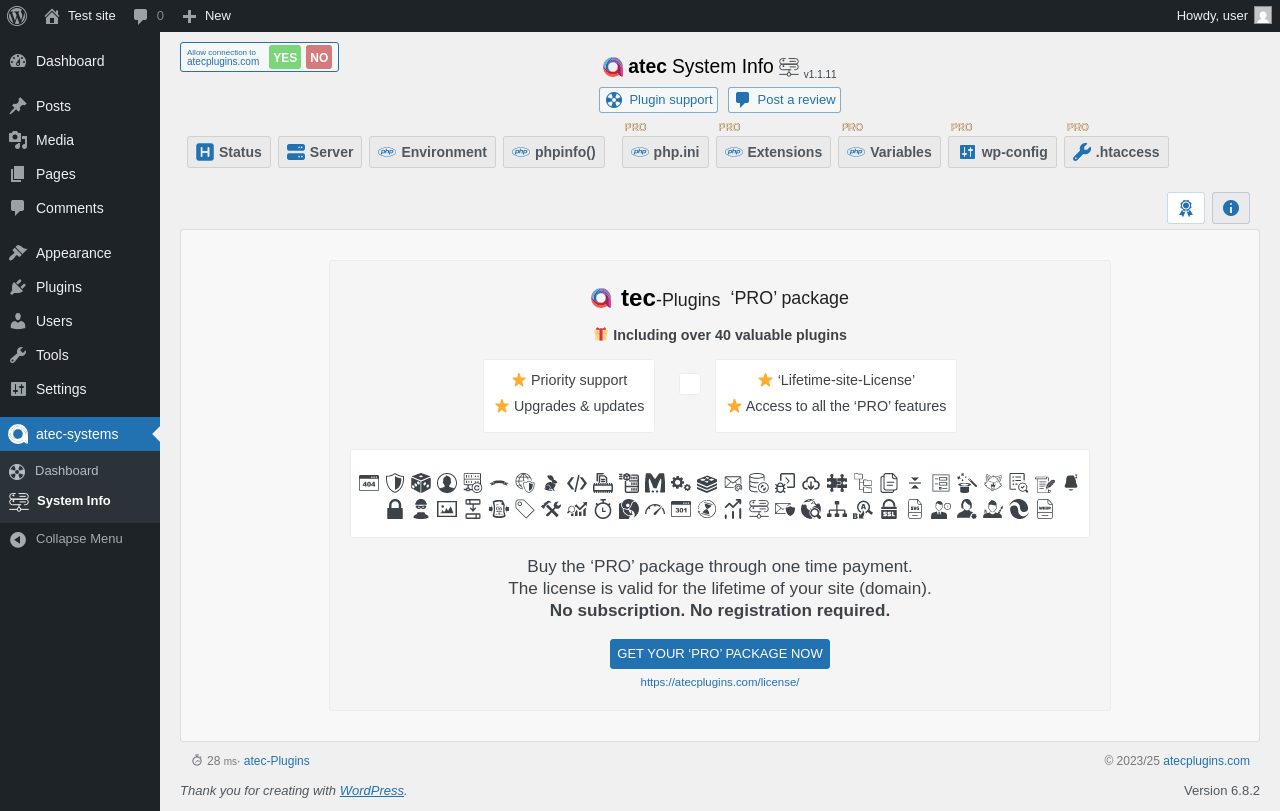Select System Info submenu item

coord(80,501)
